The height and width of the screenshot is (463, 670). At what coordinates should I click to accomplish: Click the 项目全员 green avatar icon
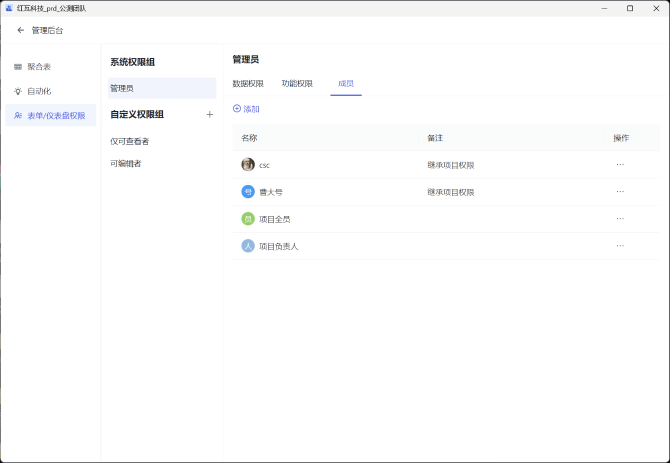click(248, 219)
